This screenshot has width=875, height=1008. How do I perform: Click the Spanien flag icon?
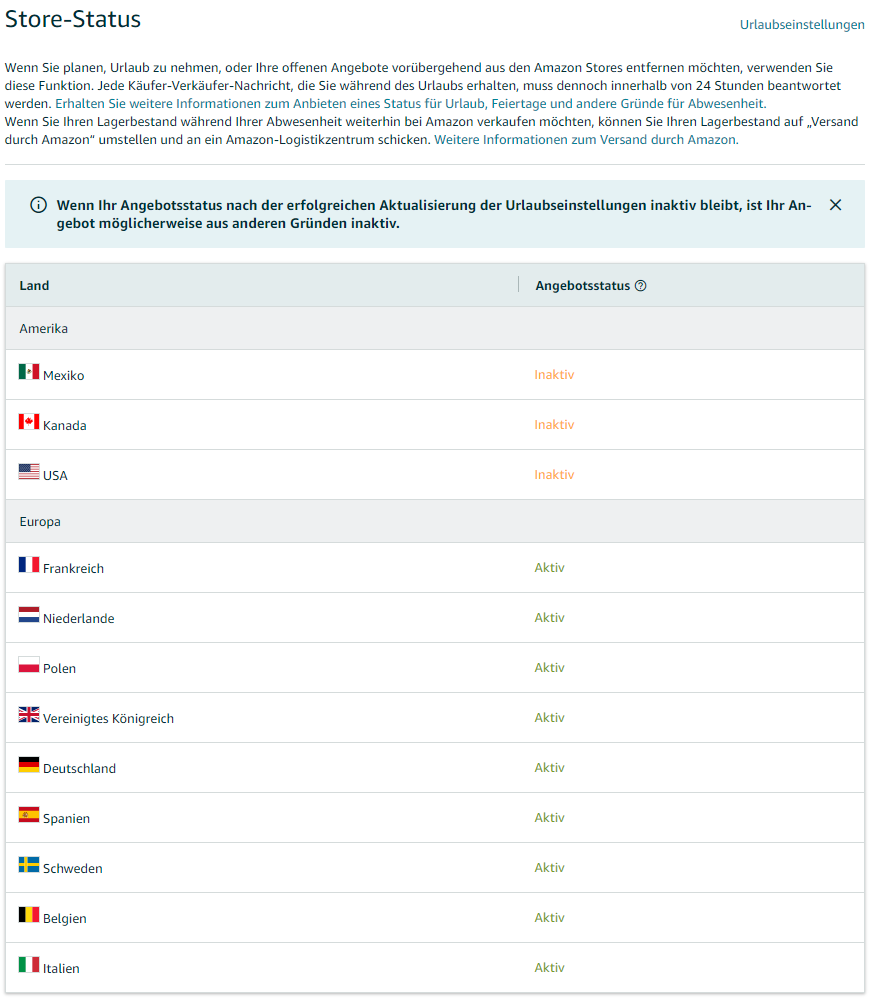pos(29,814)
